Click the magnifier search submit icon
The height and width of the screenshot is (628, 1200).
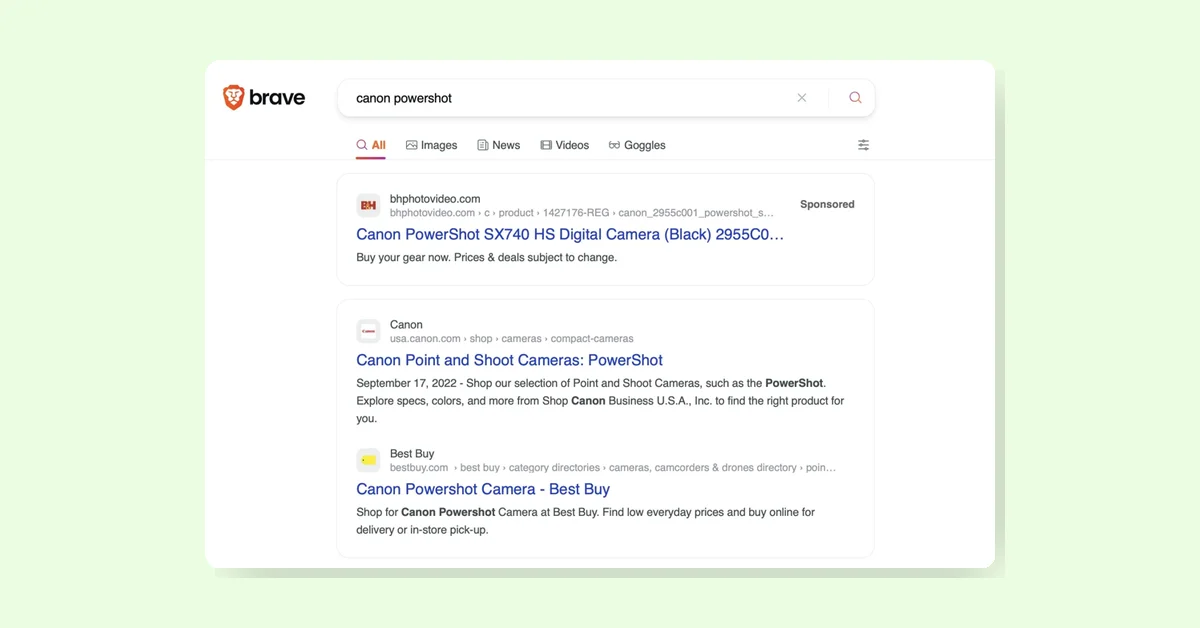coord(855,98)
